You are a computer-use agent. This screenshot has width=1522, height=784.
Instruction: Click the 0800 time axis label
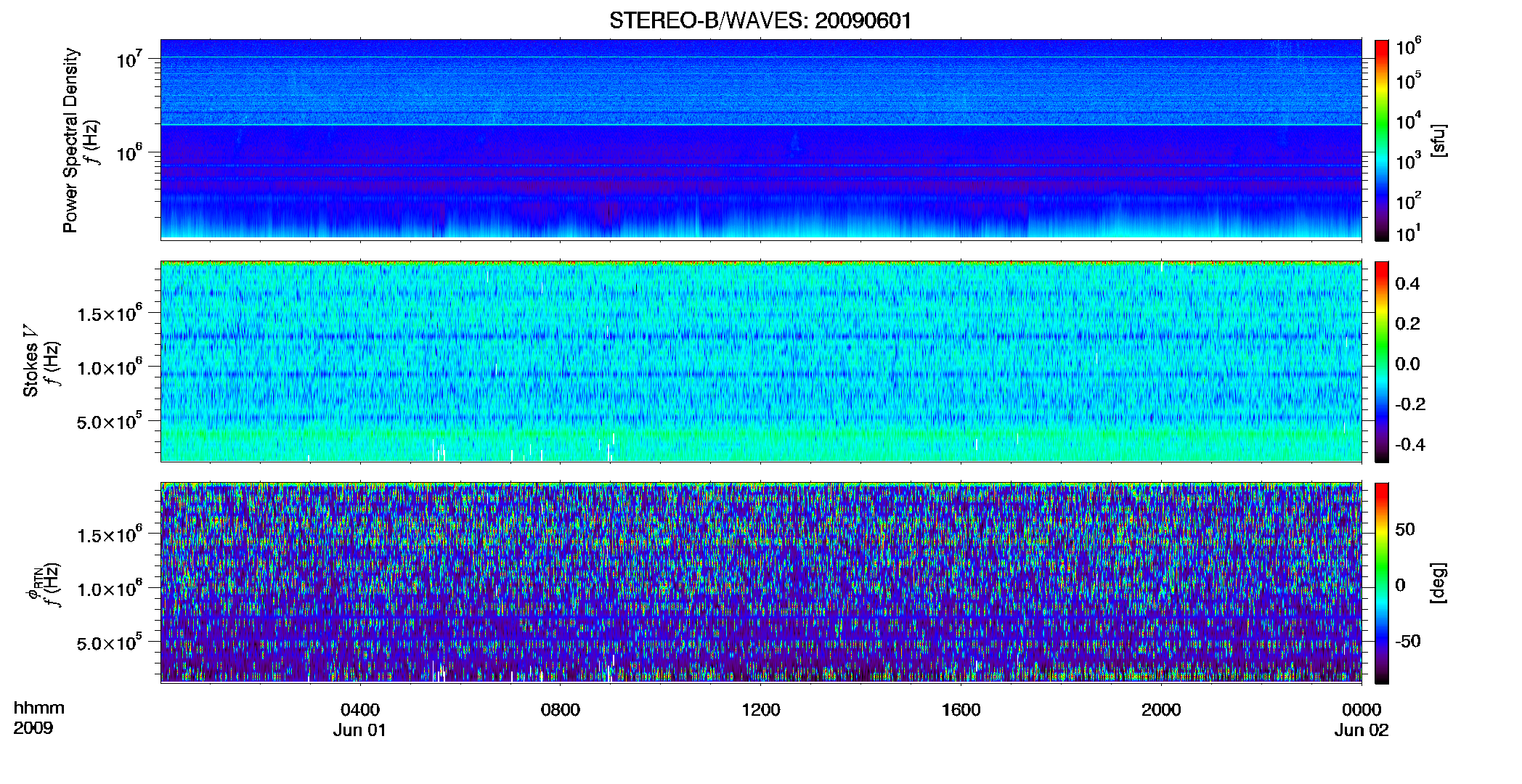click(x=561, y=709)
